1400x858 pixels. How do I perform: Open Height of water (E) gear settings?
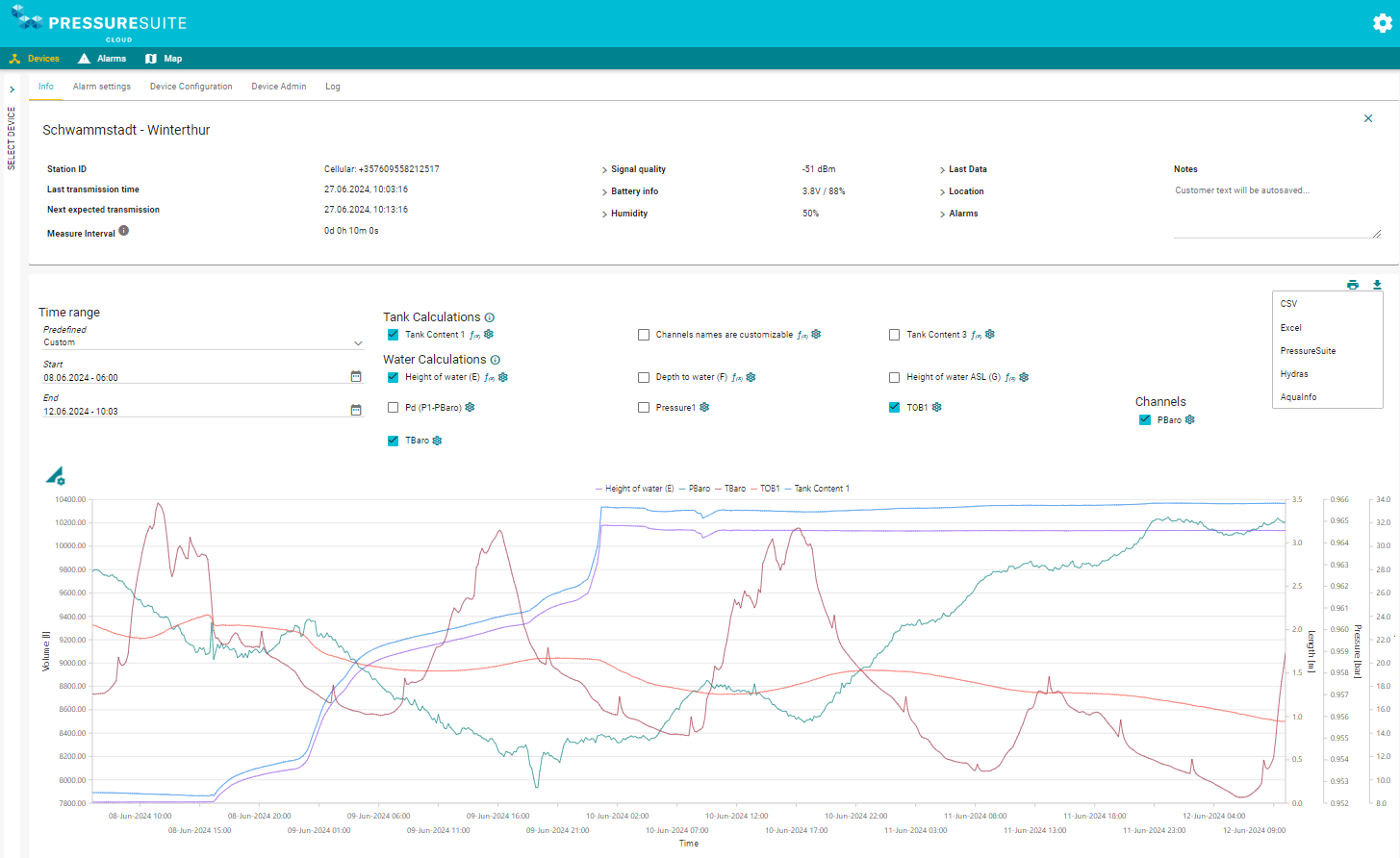point(503,377)
